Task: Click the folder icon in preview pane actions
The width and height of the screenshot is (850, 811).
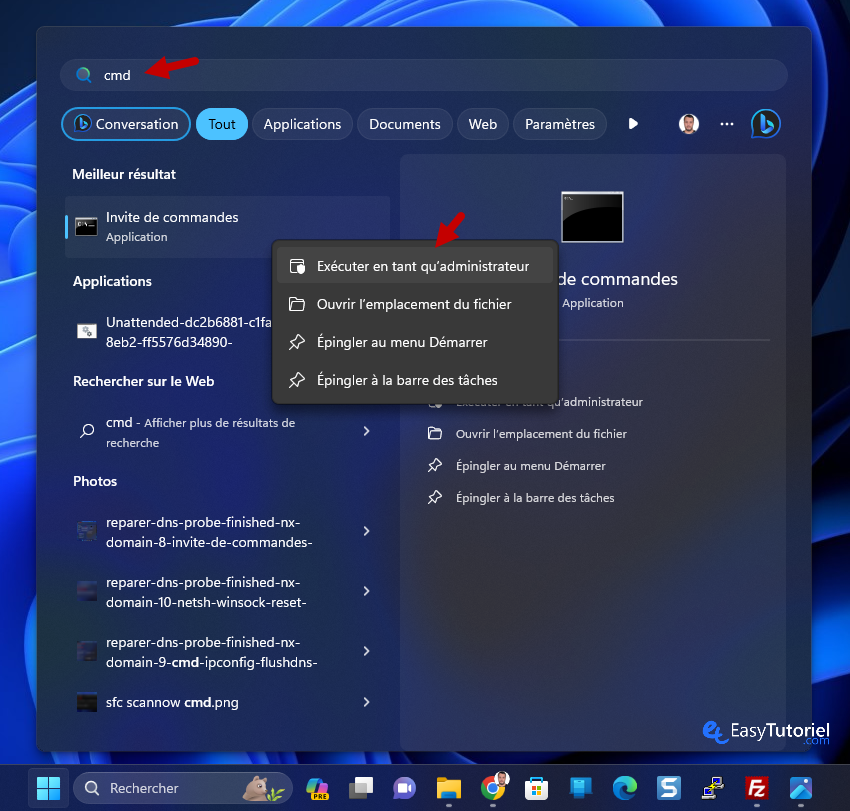Action: click(435, 433)
